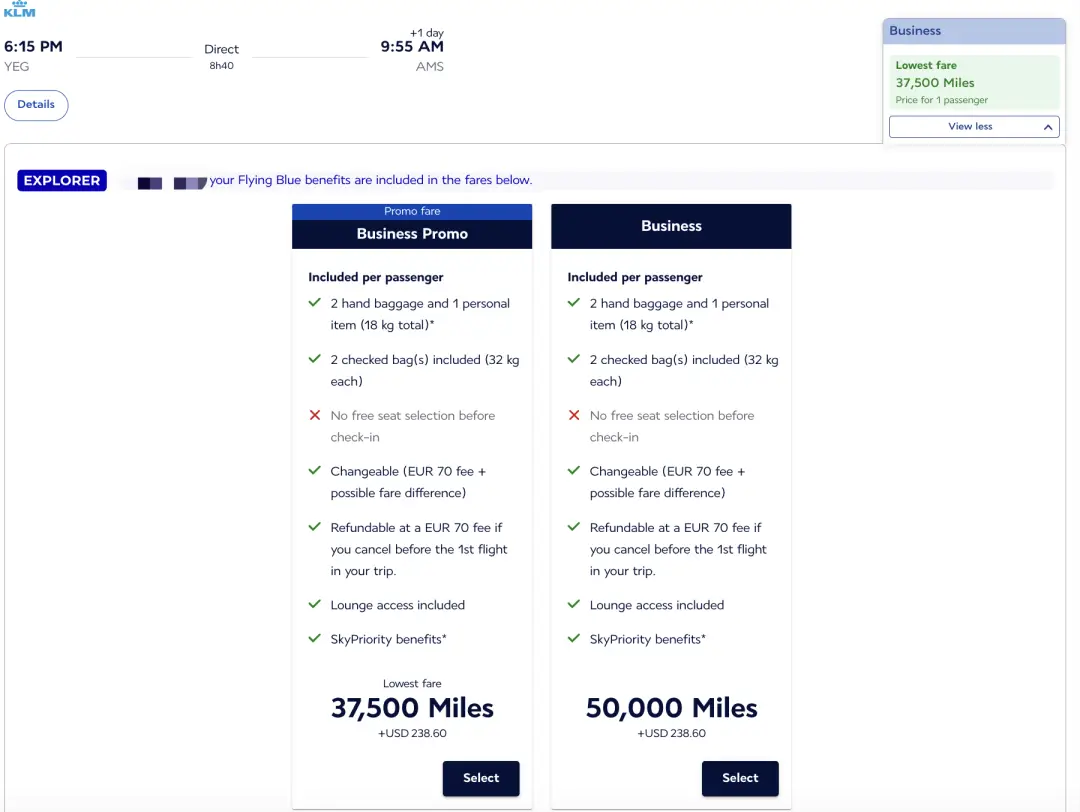1080x812 pixels.
Task: Click Business Refundable checkmark icon
Action: pos(574,527)
